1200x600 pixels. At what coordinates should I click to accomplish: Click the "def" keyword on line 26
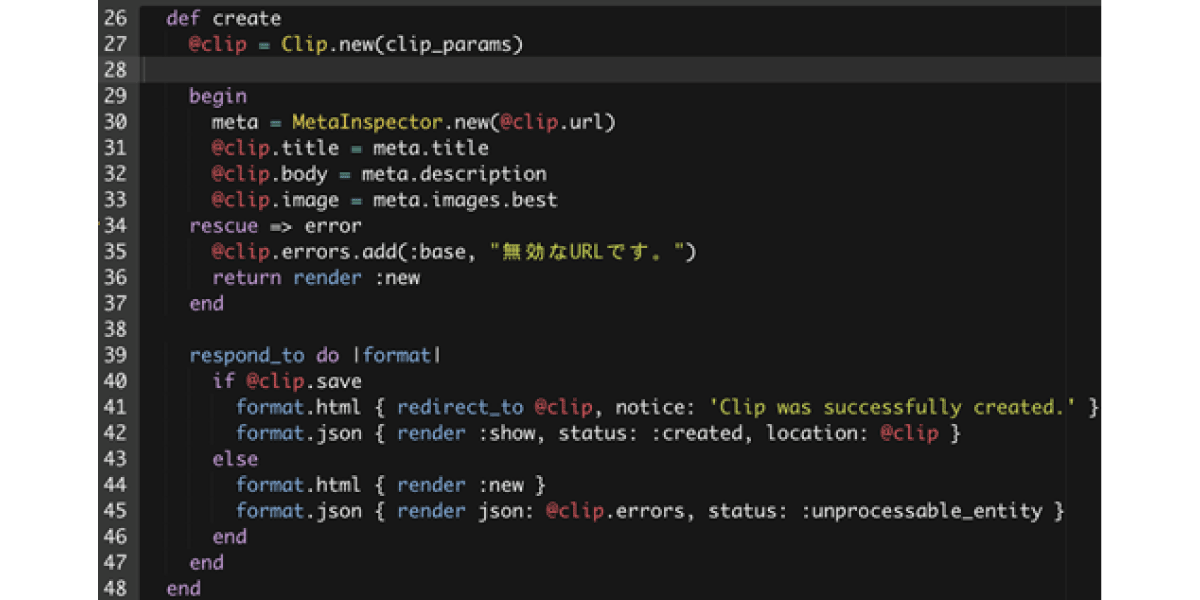pyautogui.click(x=184, y=19)
